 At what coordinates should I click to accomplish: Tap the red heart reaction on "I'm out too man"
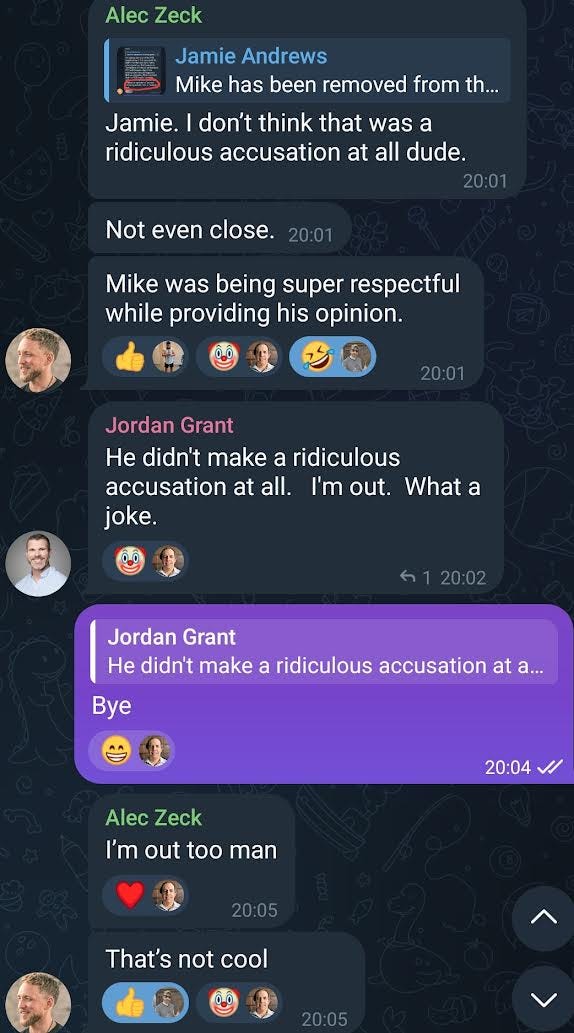(145, 895)
